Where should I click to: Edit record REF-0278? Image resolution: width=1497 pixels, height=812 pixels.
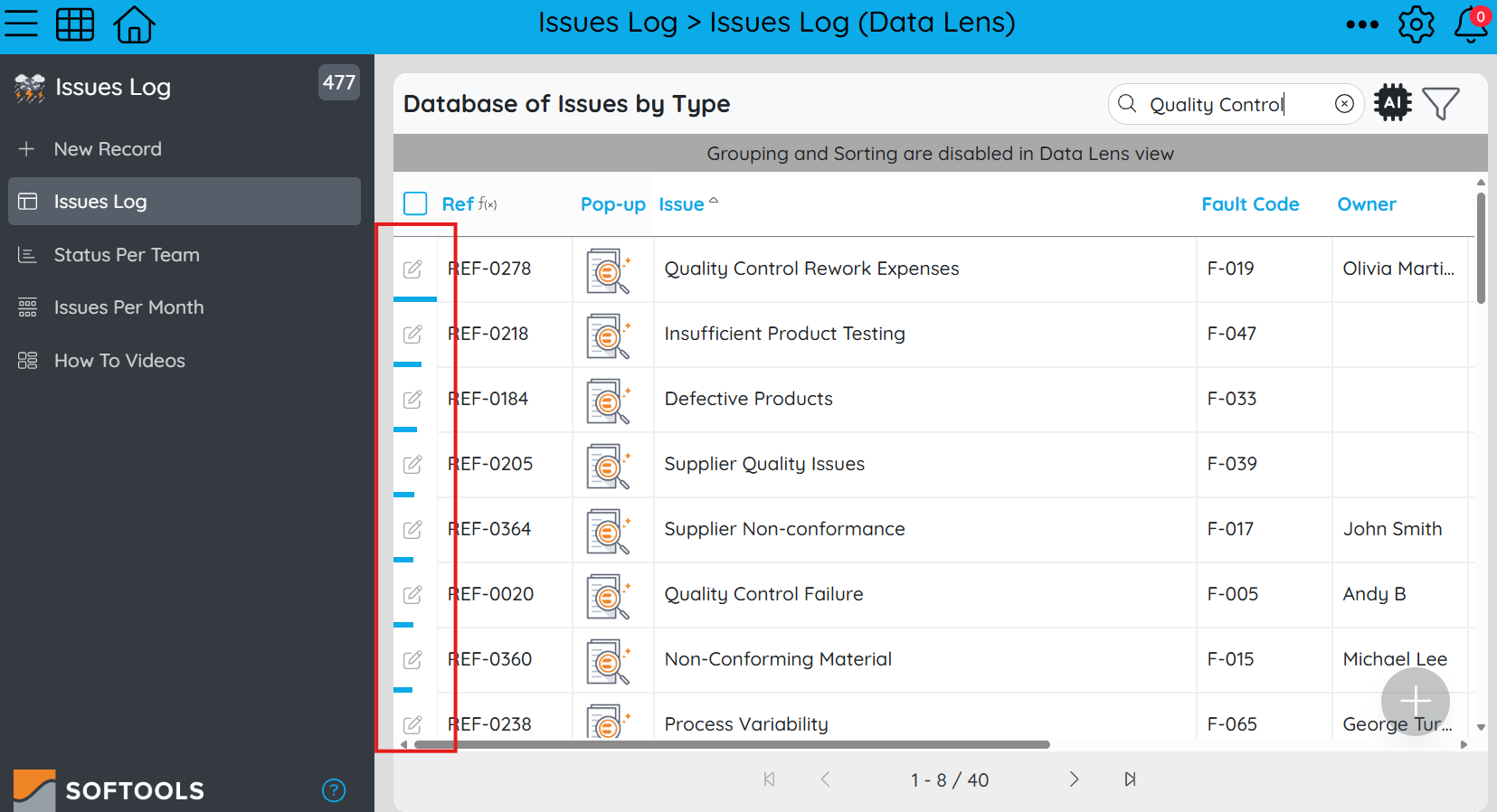tap(412, 269)
